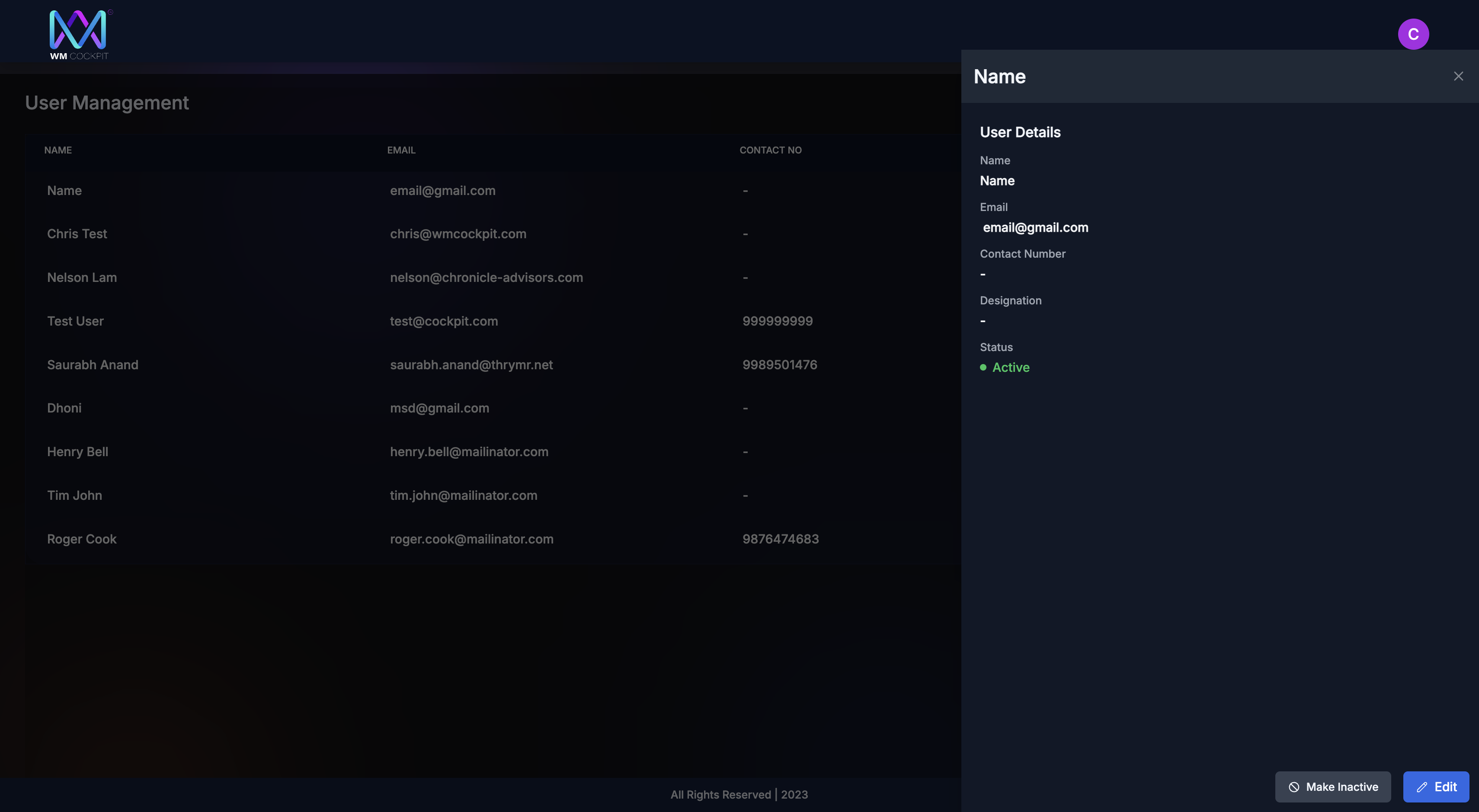Viewport: 1479px width, 812px height.
Task: Click email@gmail.com in User Details
Action: [1035, 227]
